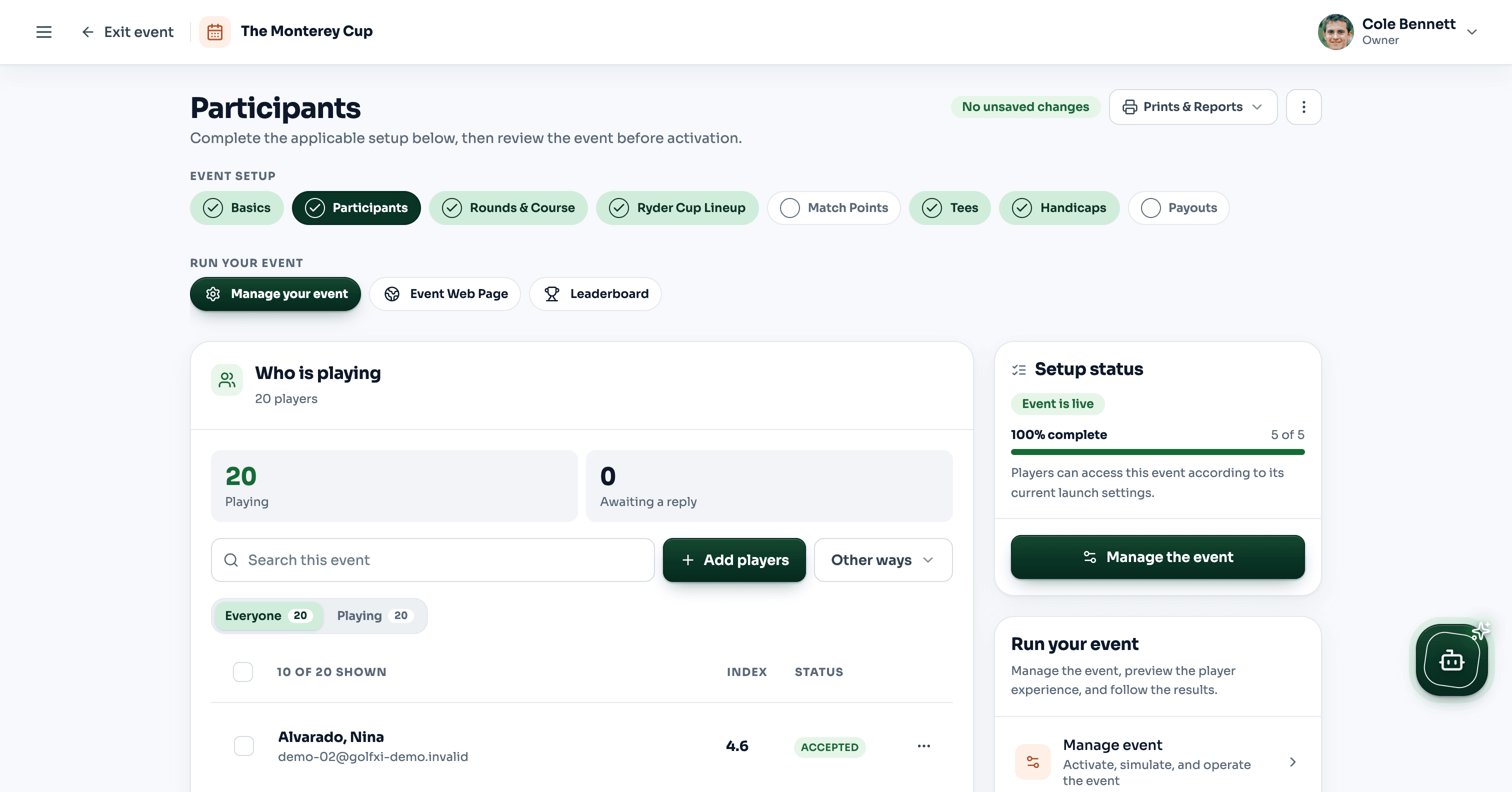The height and width of the screenshot is (792, 1512).
Task: Click Cole Bennett's profile avatar
Action: point(1335,31)
